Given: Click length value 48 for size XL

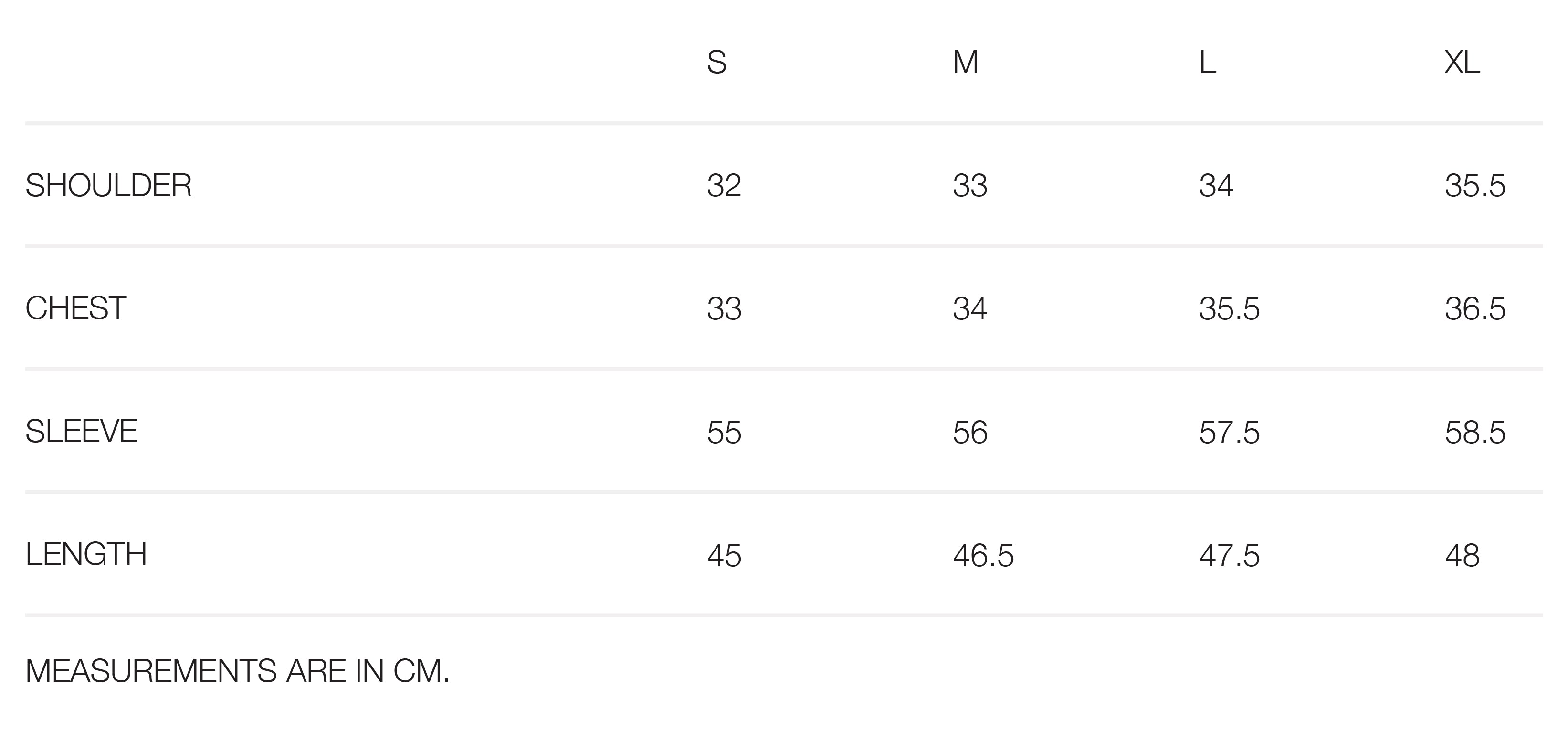Looking at the screenshot, I should pos(1462,556).
